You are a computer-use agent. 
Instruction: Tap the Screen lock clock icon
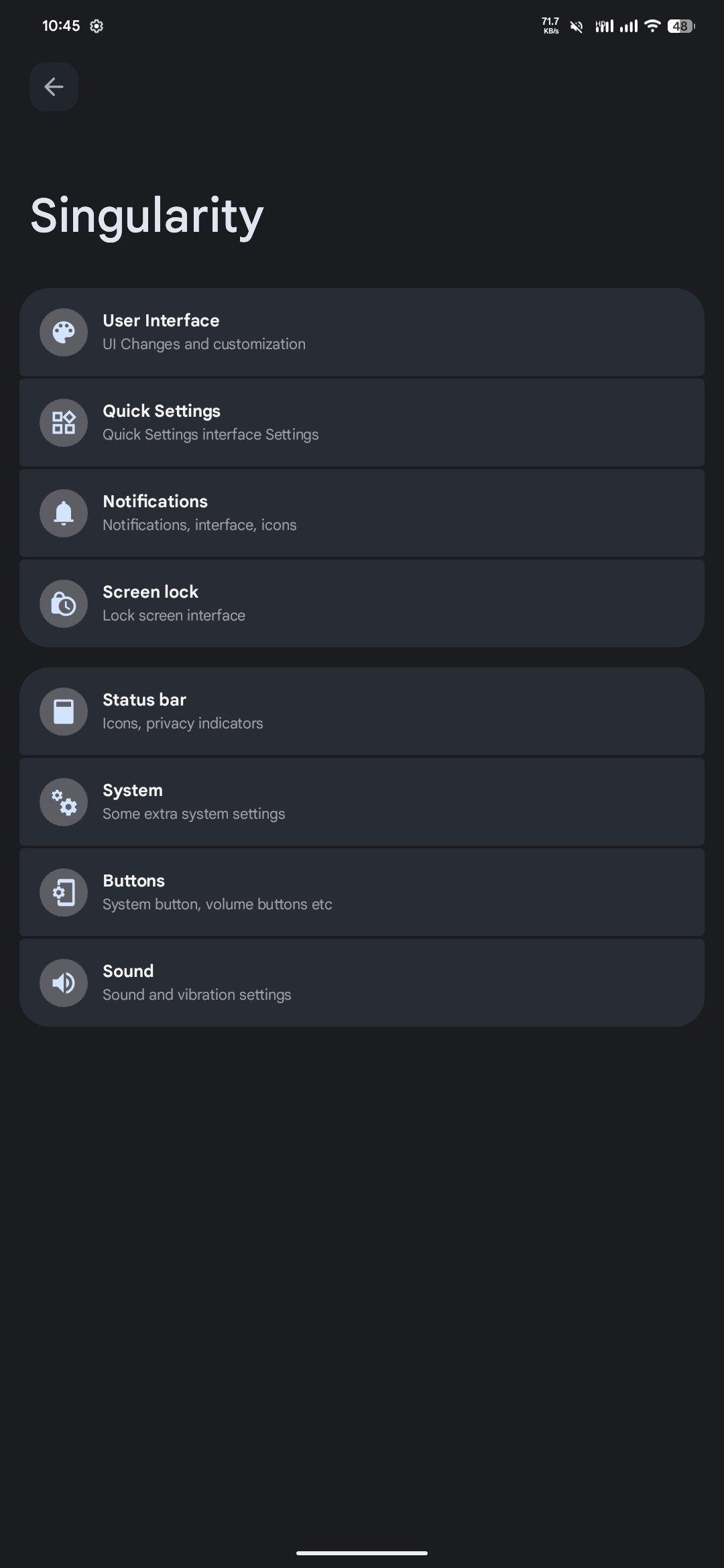coord(64,604)
